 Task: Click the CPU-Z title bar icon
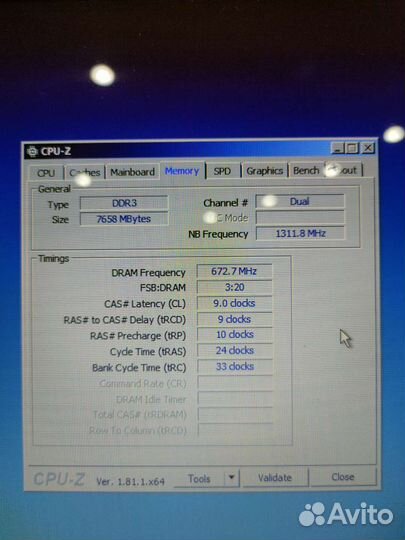[32, 152]
